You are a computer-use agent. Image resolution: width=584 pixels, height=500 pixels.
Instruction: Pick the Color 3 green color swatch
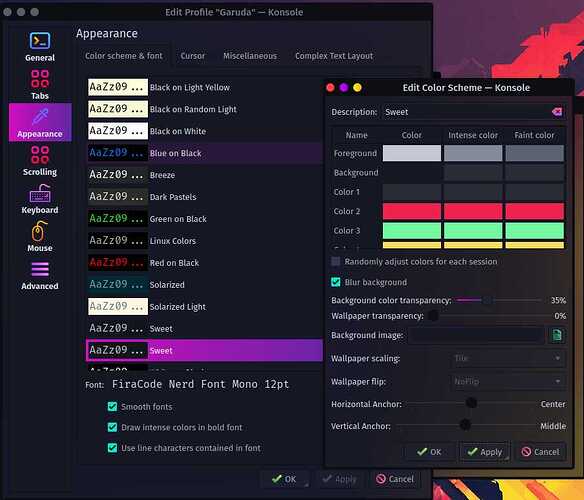click(412, 231)
